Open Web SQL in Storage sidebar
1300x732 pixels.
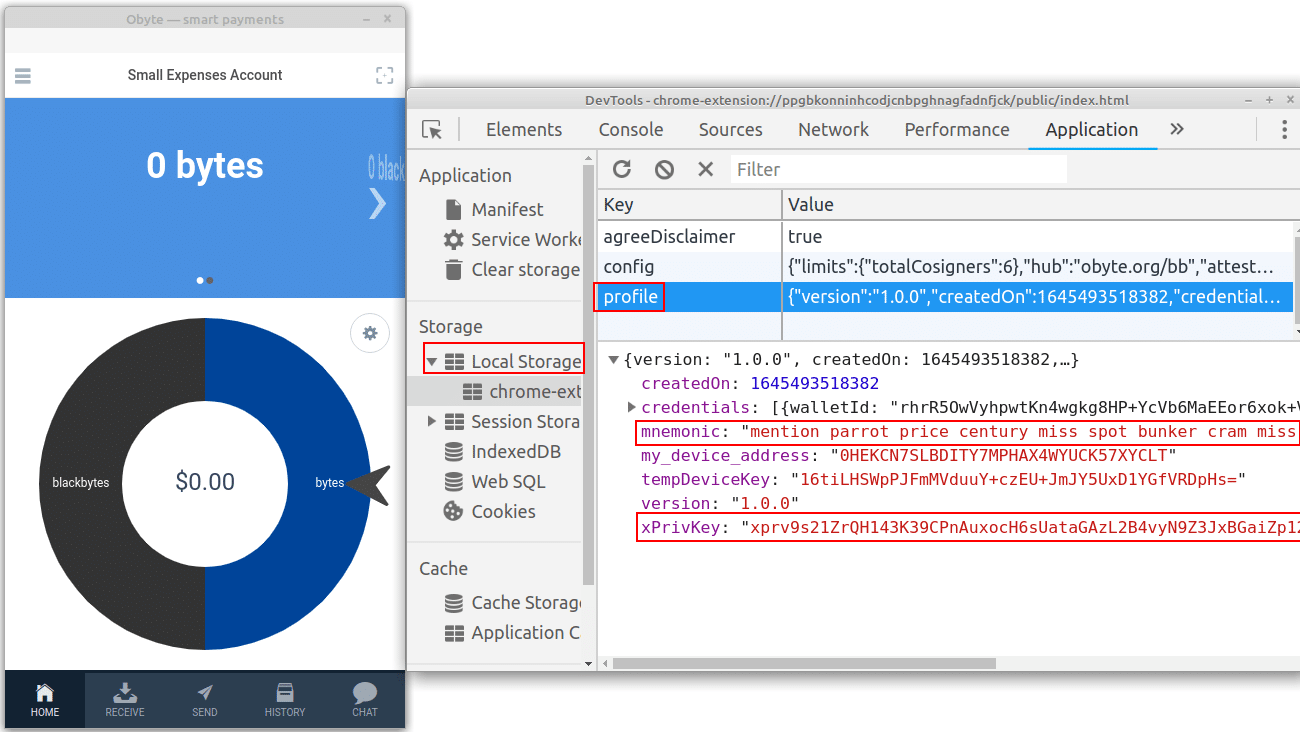pos(495,482)
